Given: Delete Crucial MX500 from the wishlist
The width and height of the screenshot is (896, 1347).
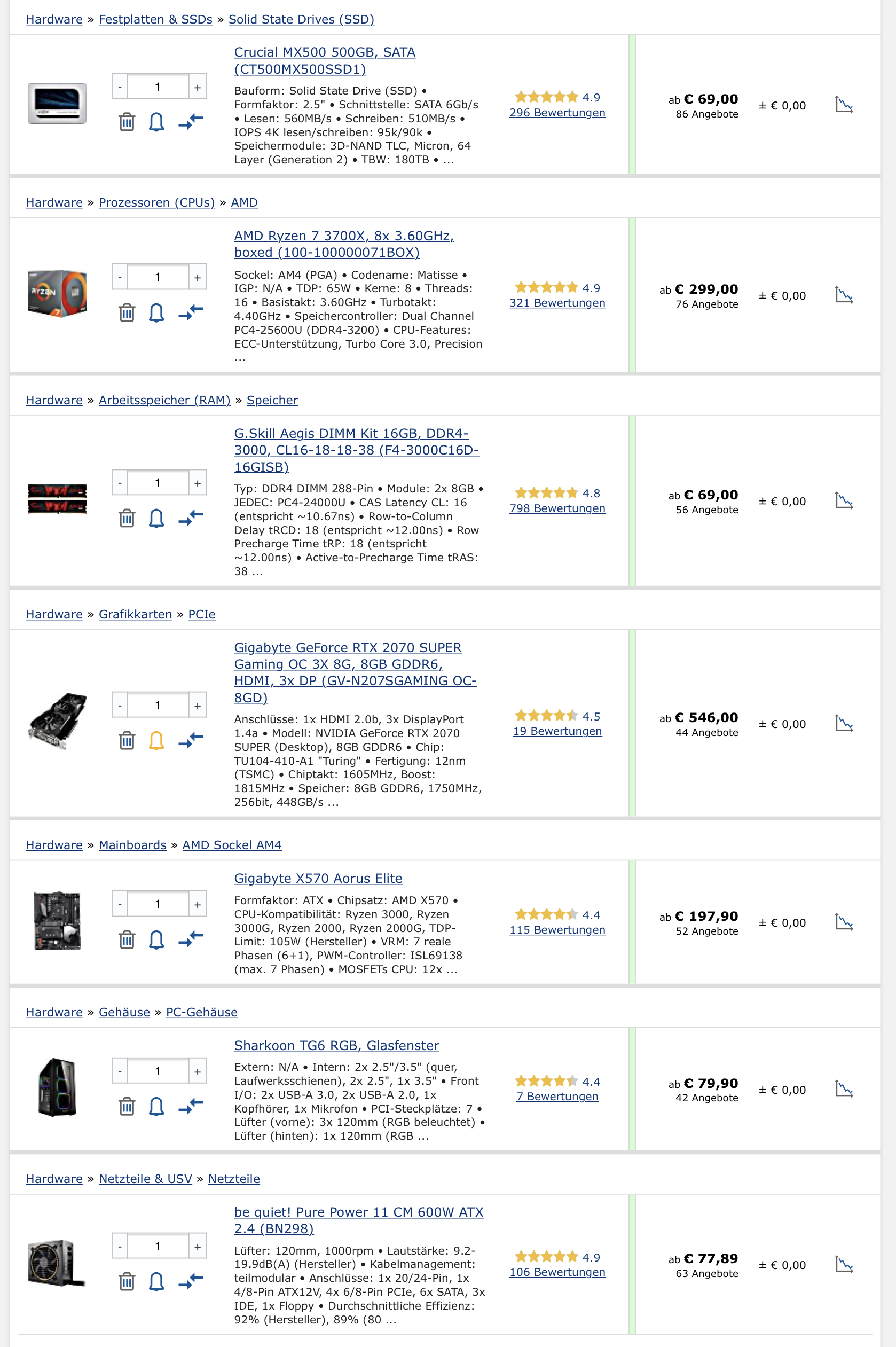Looking at the screenshot, I should pyautogui.click(x=127, y=122).
